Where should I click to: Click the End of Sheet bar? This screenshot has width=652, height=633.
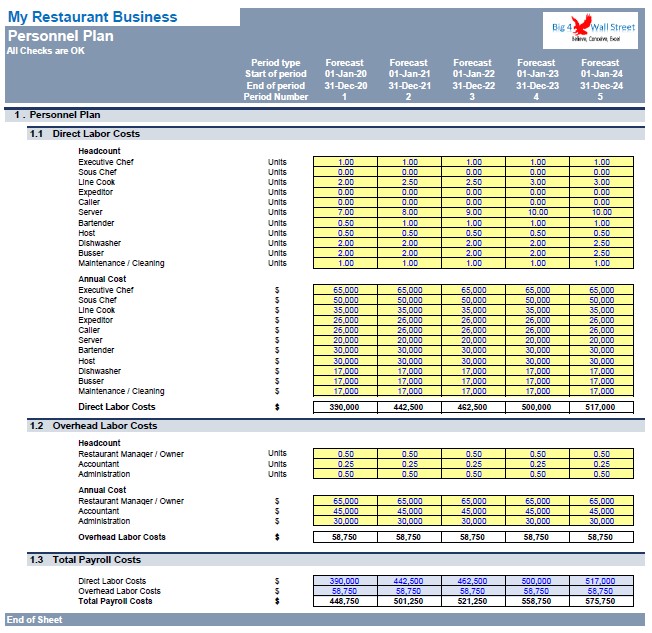click(325, 620)
